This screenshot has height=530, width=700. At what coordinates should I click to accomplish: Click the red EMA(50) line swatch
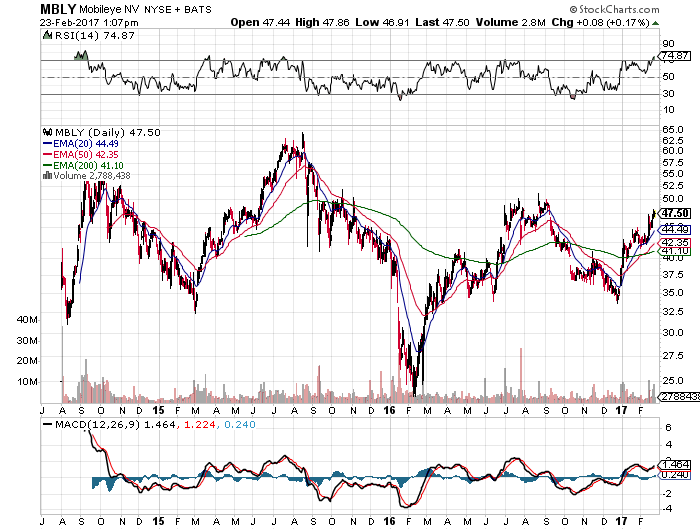47,154
